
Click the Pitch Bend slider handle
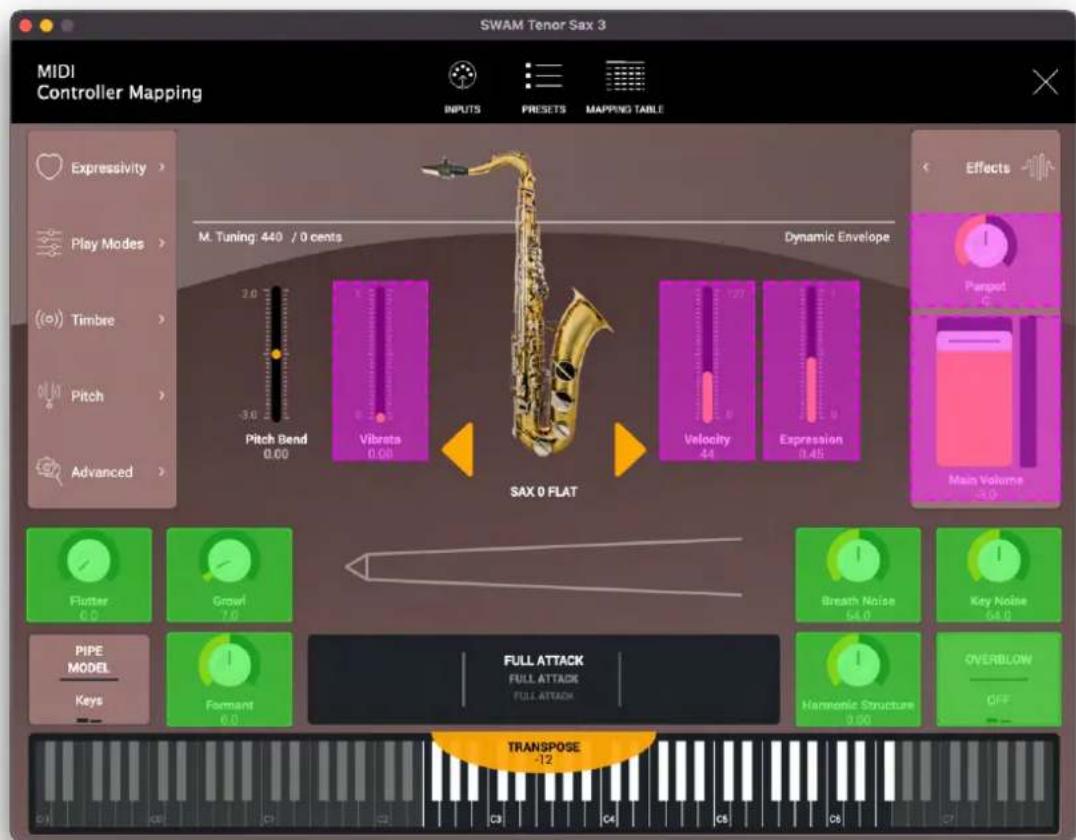[276, 354]
